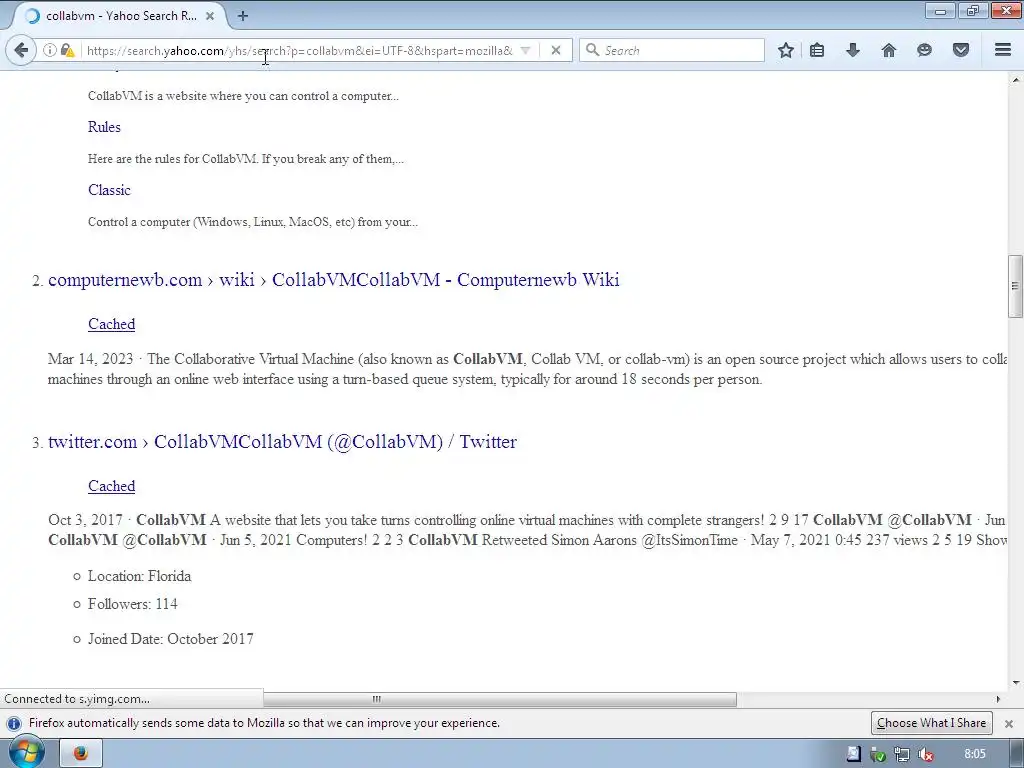Open the Firefox hamburger menu

click(1003, 50)
